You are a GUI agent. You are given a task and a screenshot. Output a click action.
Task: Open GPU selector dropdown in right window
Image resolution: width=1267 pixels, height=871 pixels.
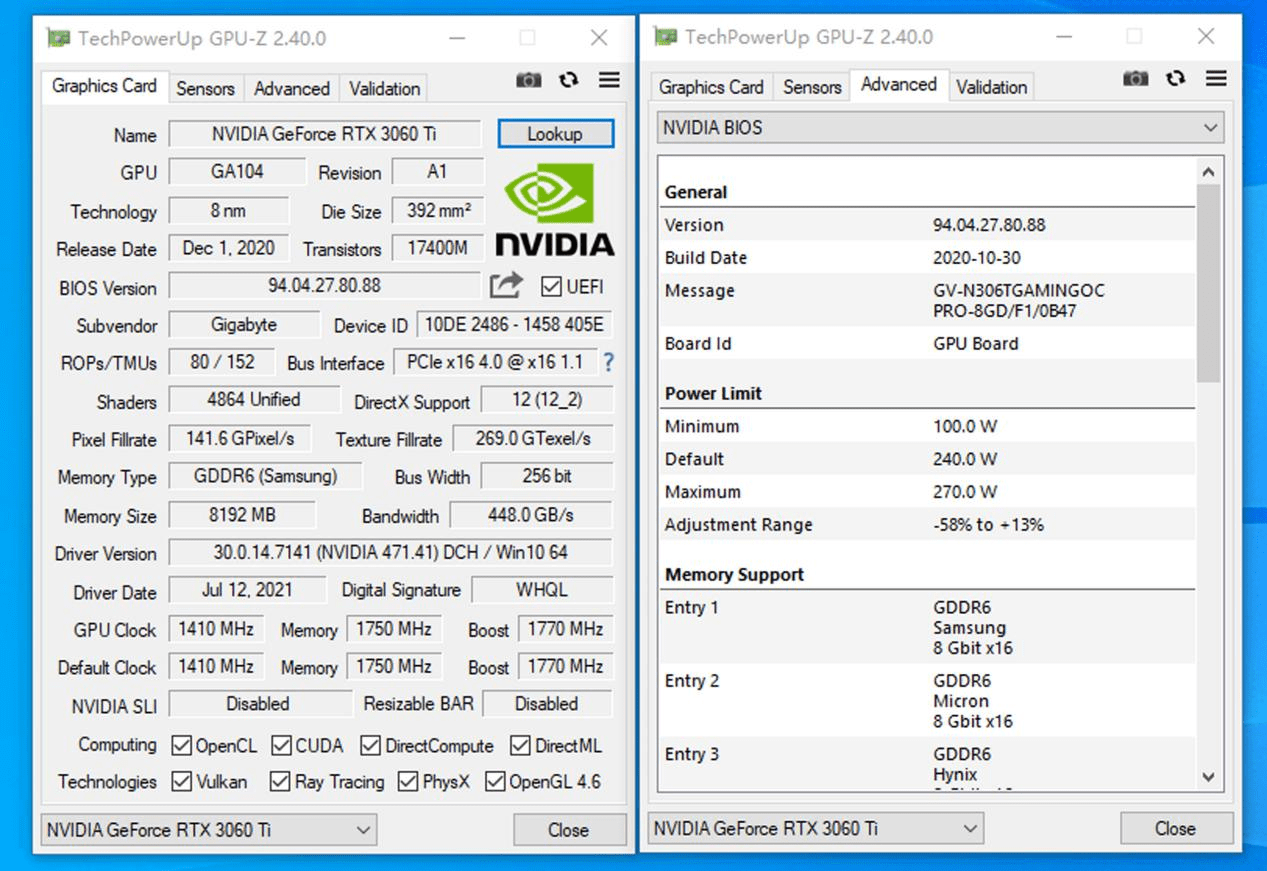816,829
